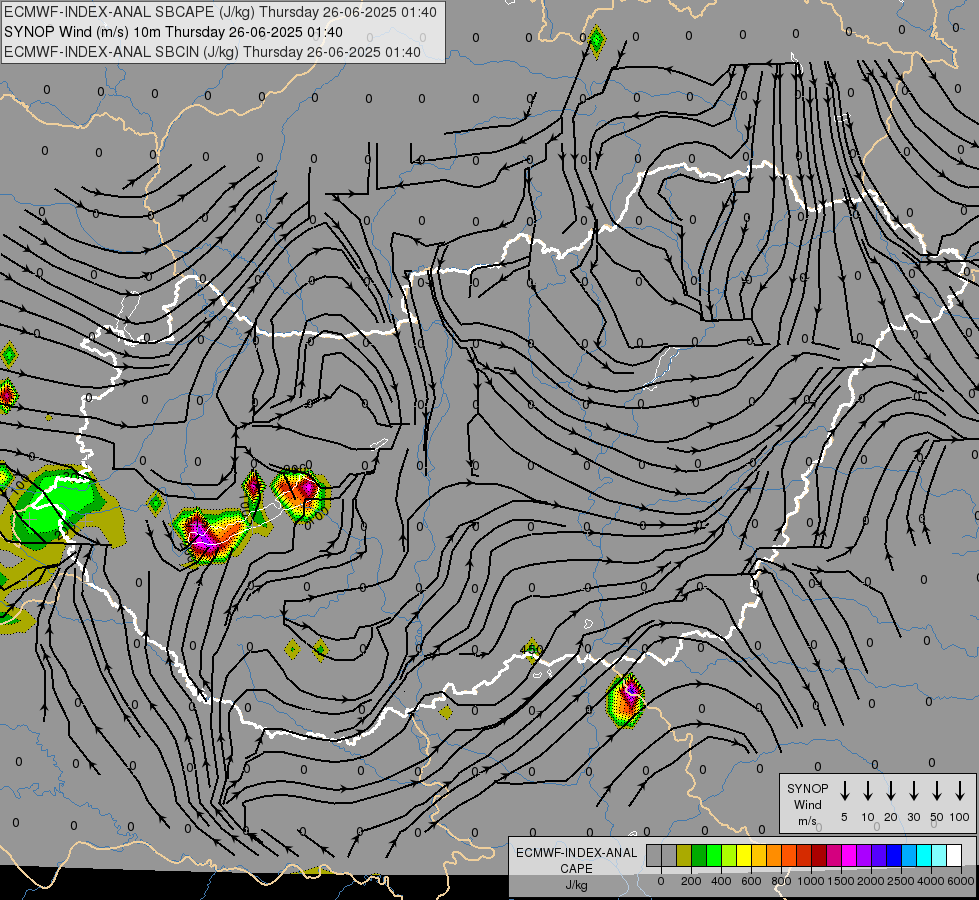Click the 50 m/s wind arrow in legend
The image size is (979, 900).
937,791
